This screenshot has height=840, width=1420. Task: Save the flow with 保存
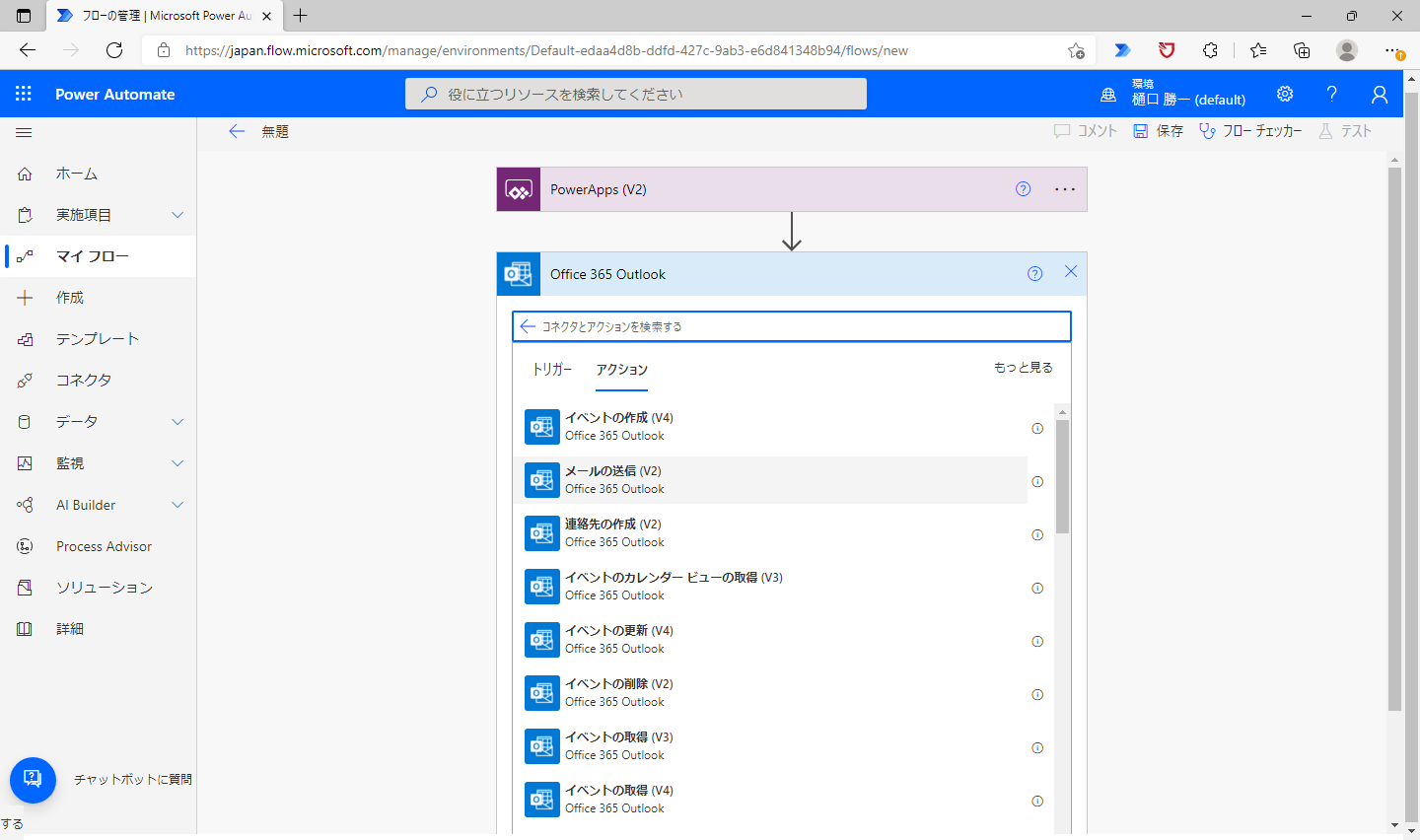pos(1158,131)
